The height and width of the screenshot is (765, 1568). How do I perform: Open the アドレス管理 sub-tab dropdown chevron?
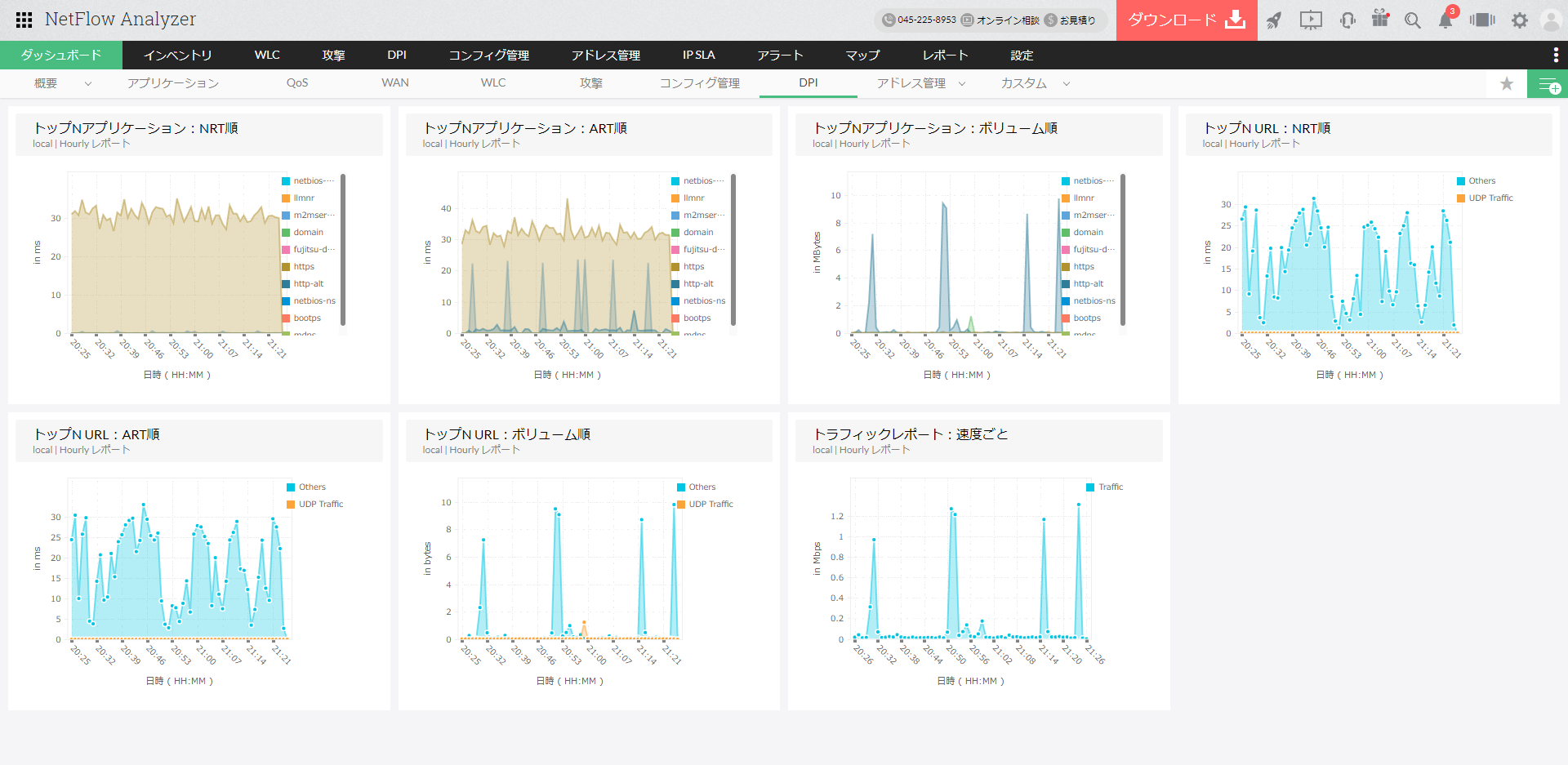[x=962, y=83]
